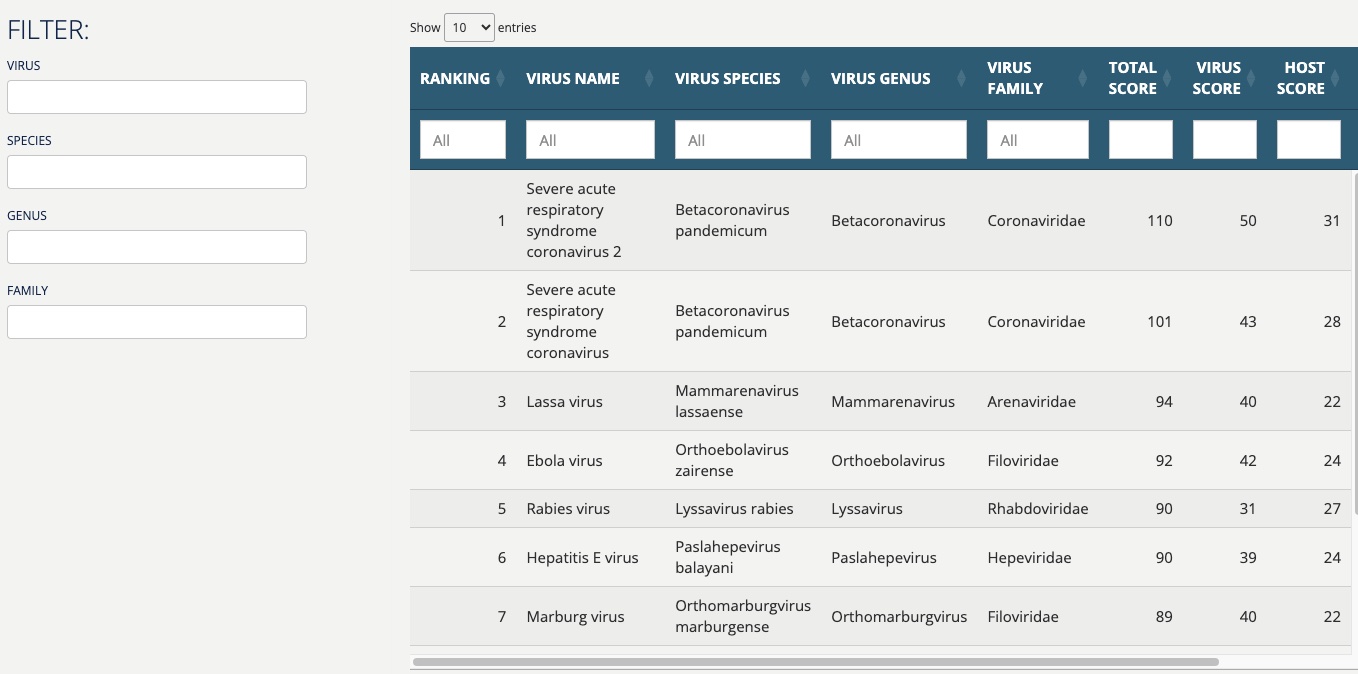
Task: Click the sort icon on the VIRUS GENUS column
Action: coord(960,77)
